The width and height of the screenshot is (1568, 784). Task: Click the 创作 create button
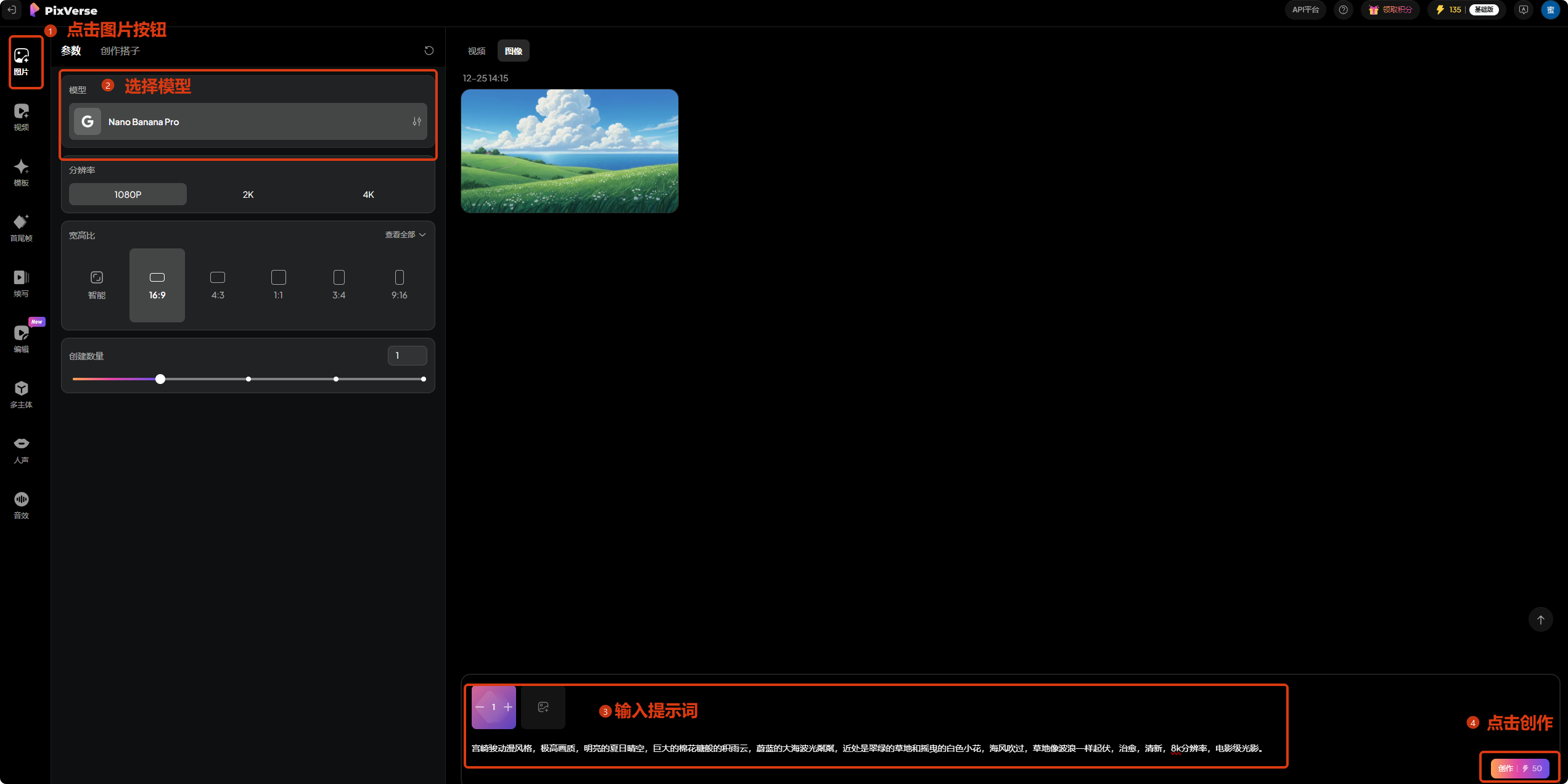(x=1519, y=768)
